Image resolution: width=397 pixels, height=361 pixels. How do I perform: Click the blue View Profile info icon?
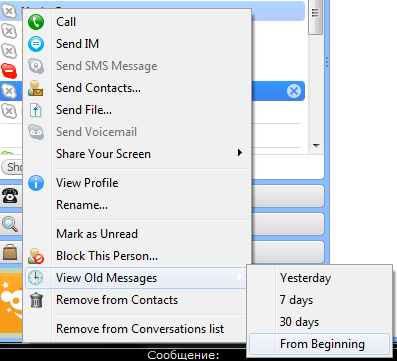point(36,183)
